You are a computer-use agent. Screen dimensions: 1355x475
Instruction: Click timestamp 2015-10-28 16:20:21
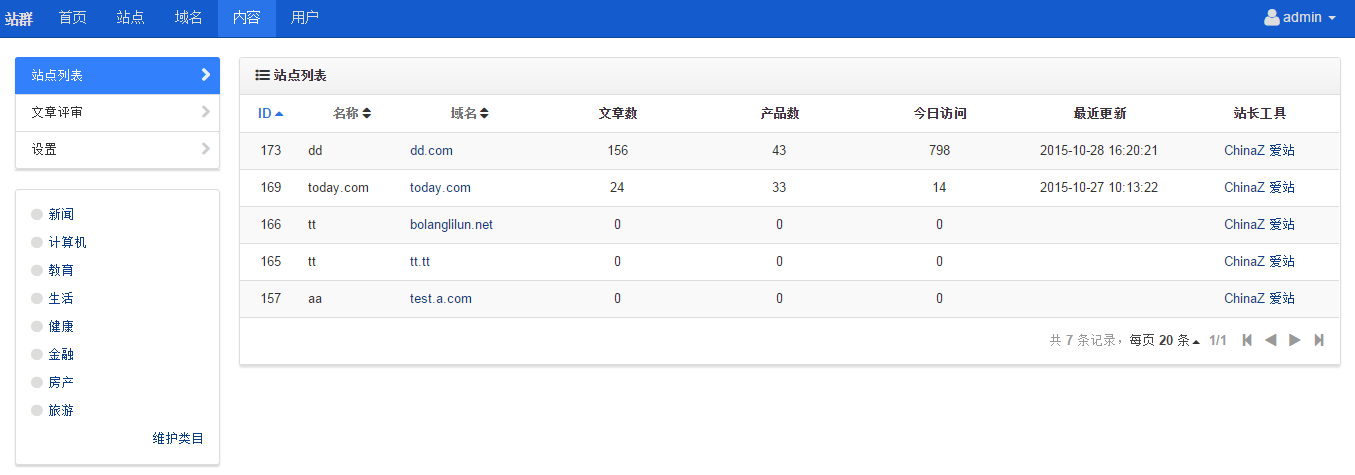[1099, 150]
